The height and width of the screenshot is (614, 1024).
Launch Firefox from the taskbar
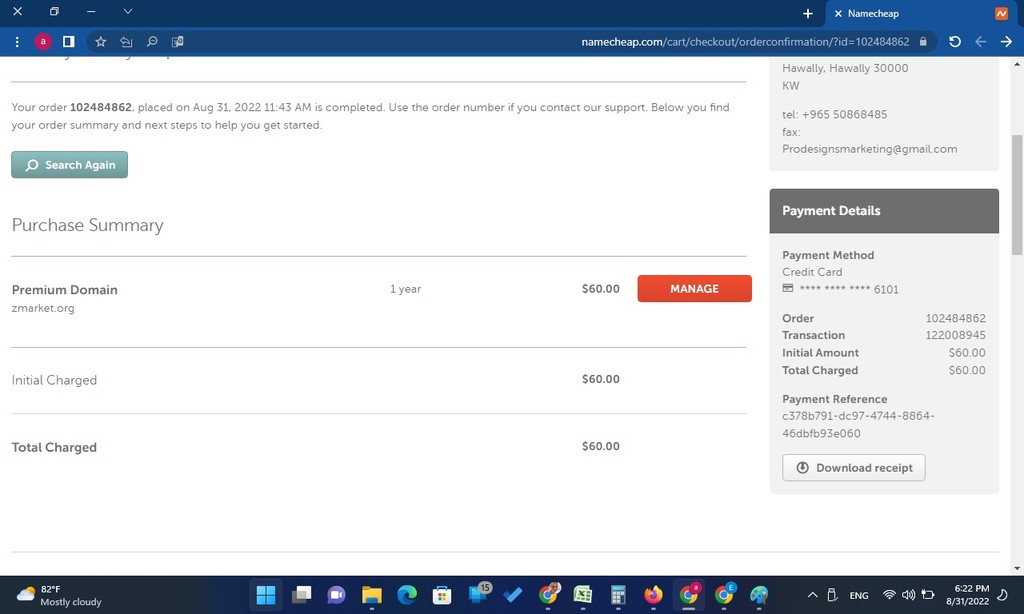(x=653, y=595)
